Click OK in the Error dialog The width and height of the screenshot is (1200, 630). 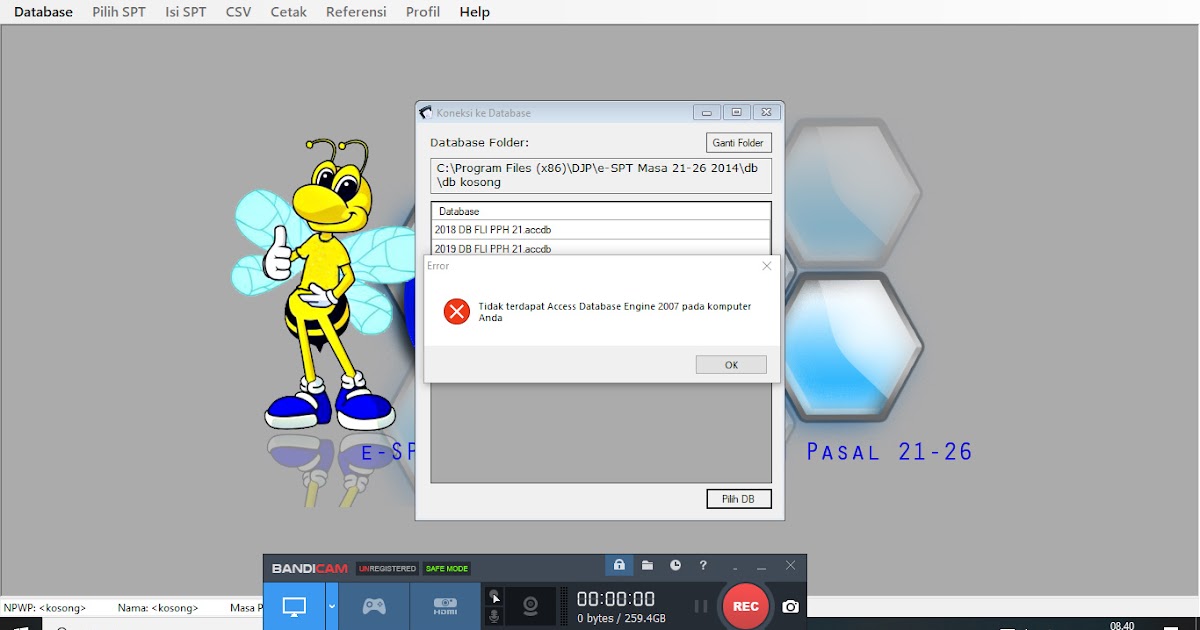pyautogui.click(x=731, y=365)
